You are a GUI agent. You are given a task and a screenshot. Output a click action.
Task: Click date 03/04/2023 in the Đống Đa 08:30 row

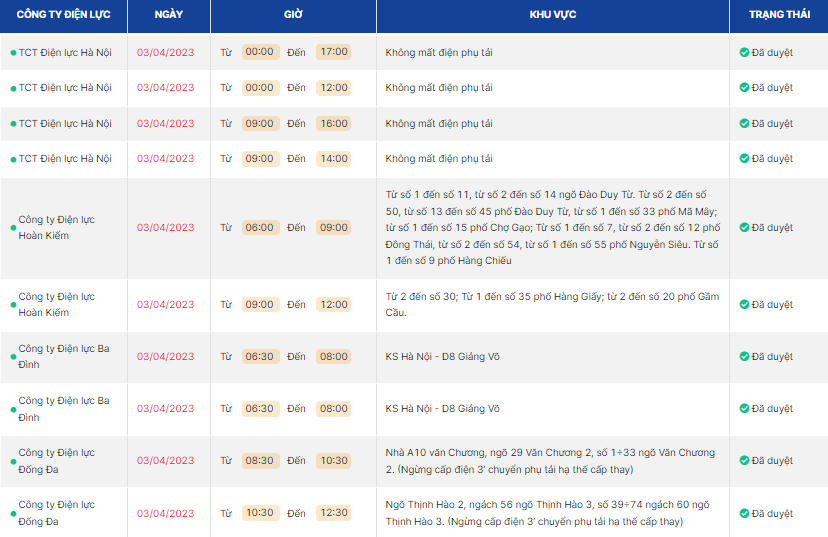(x=165, y=460)
